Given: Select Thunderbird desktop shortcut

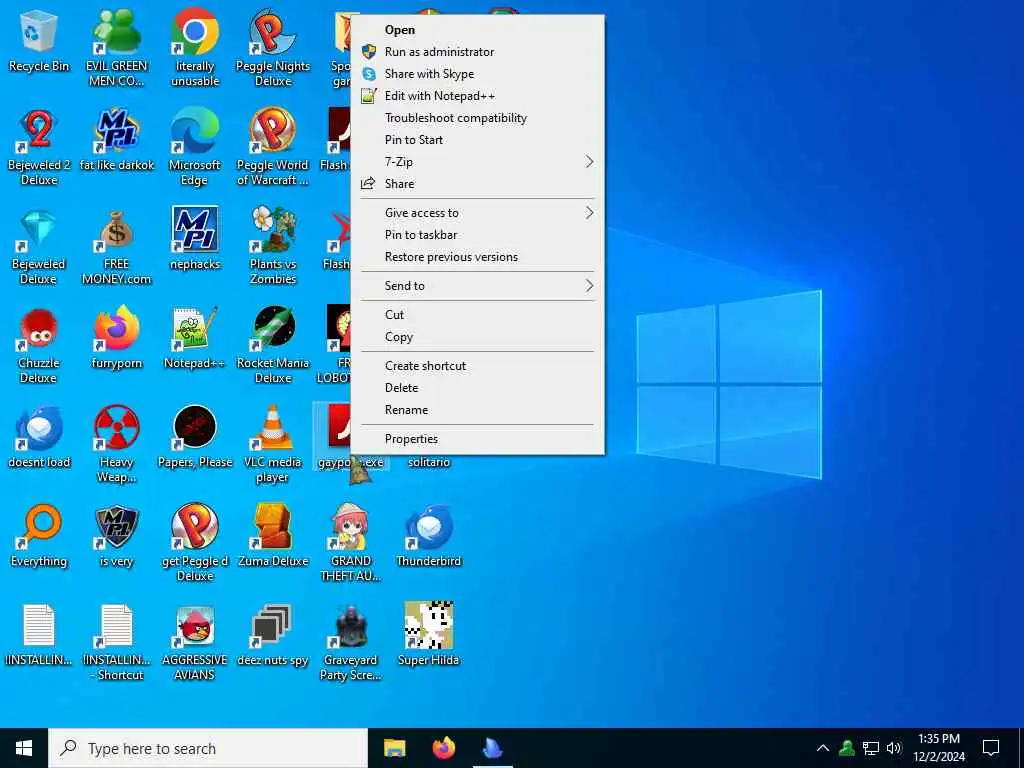Looking at the screenshot, I should pyautogui.click(x=429, y=536).
